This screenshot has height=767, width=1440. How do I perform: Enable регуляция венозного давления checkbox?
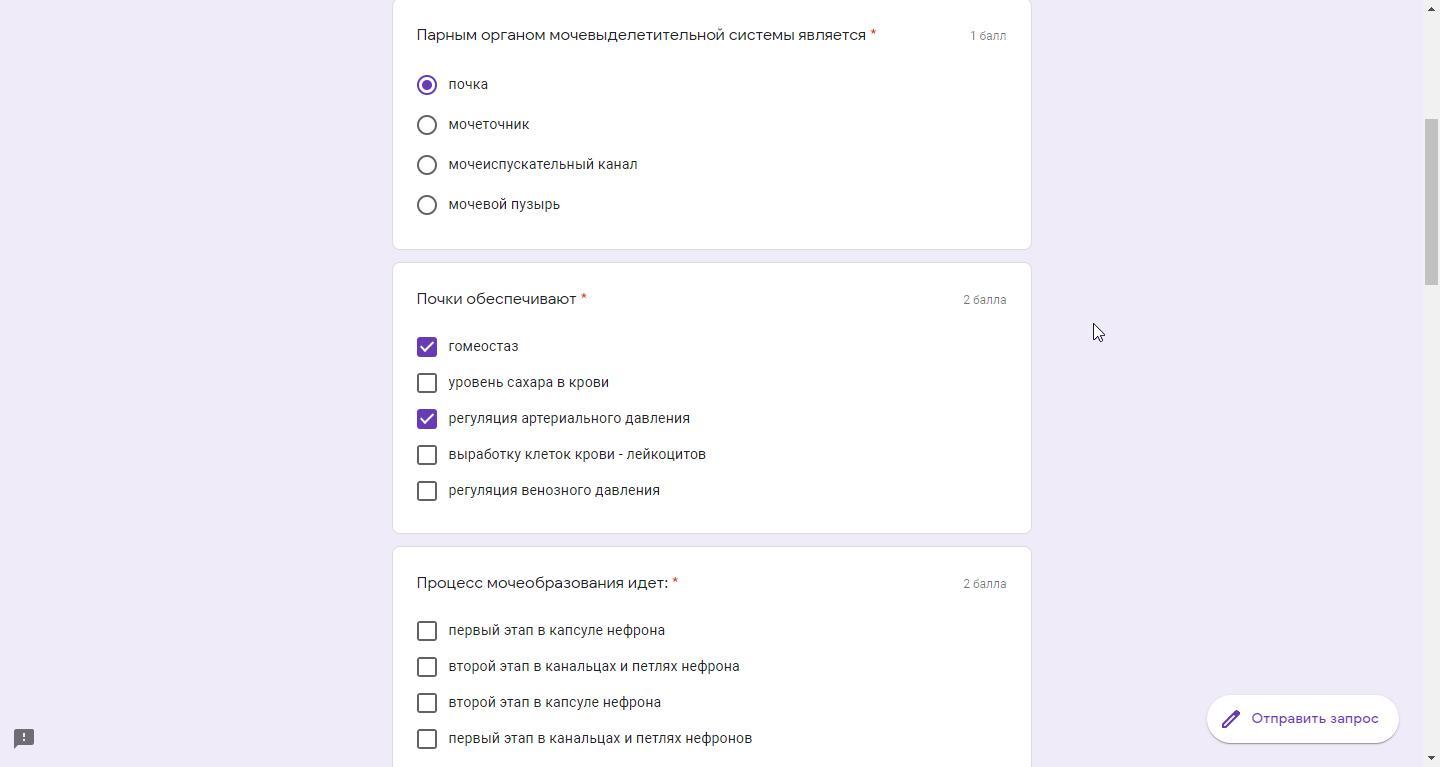(x=427, y=491)
